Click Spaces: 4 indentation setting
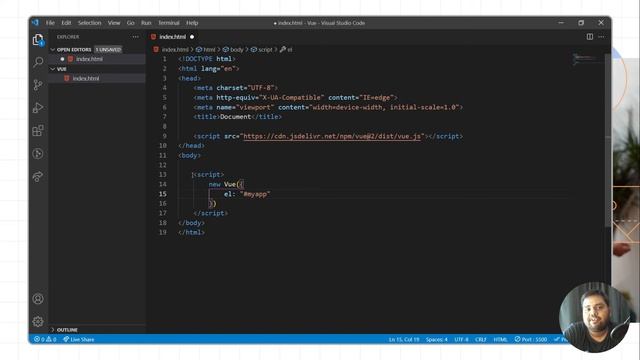Viewport: 640px width, 360px height. pos(436,339)
